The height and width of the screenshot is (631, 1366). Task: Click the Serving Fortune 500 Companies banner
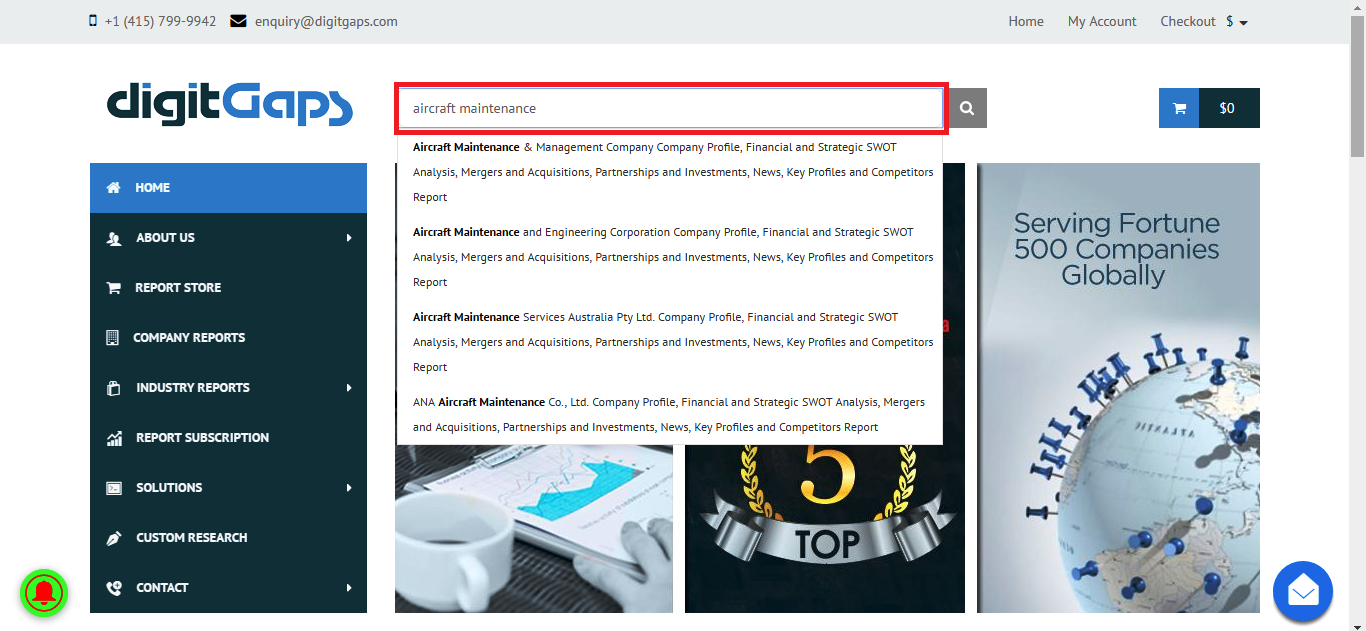(x=1118, y=388)
